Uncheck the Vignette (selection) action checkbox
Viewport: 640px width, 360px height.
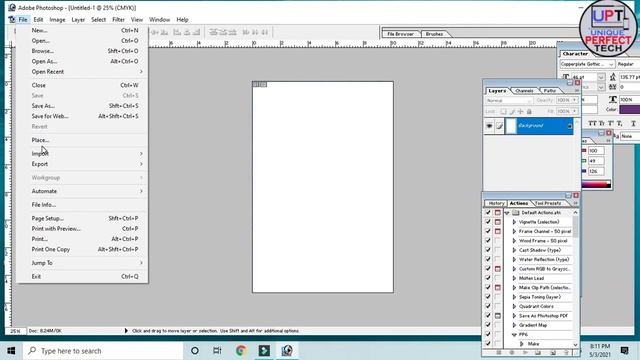point(488,222)
